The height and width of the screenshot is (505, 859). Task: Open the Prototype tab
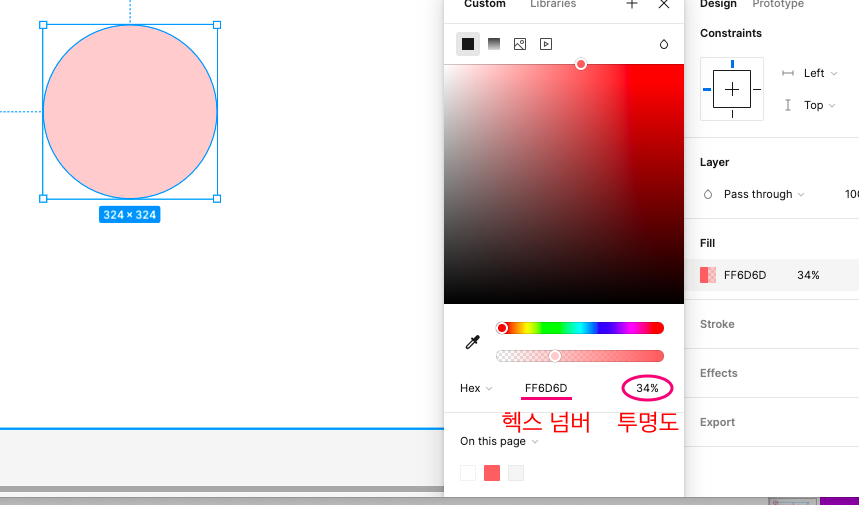click(x=778, y=4)
